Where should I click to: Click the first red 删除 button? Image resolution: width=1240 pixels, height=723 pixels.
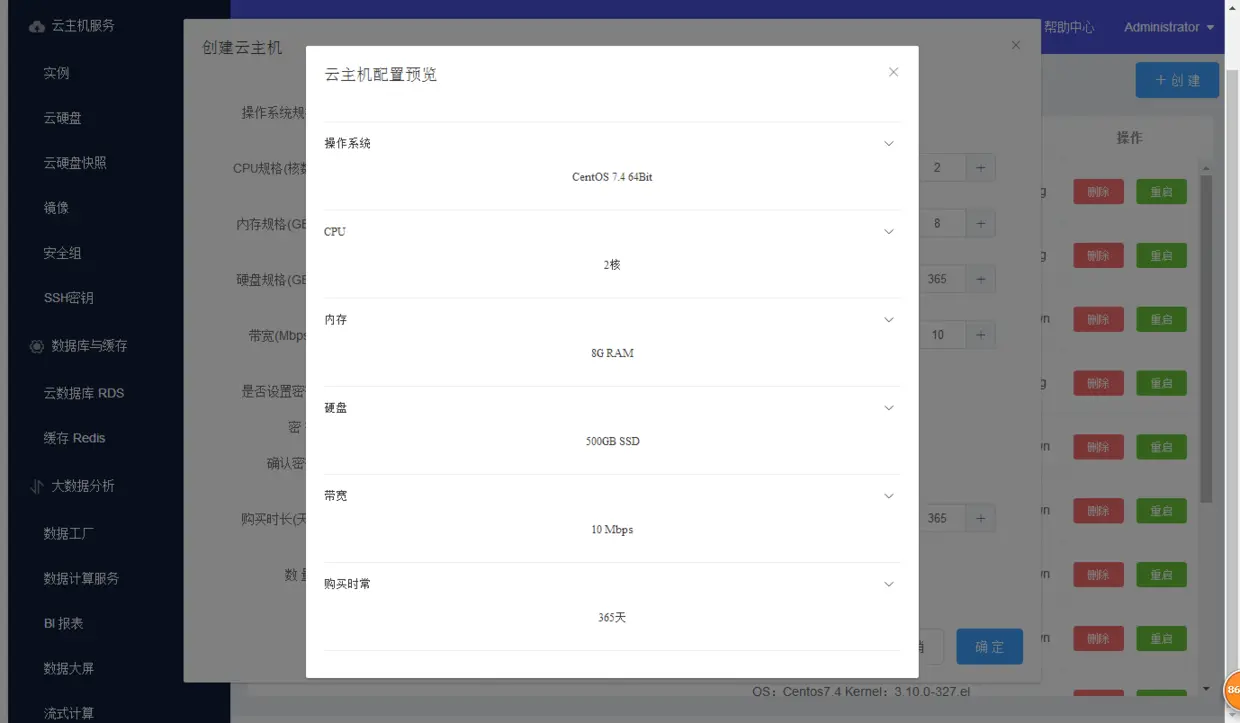tap(1098, 191)
